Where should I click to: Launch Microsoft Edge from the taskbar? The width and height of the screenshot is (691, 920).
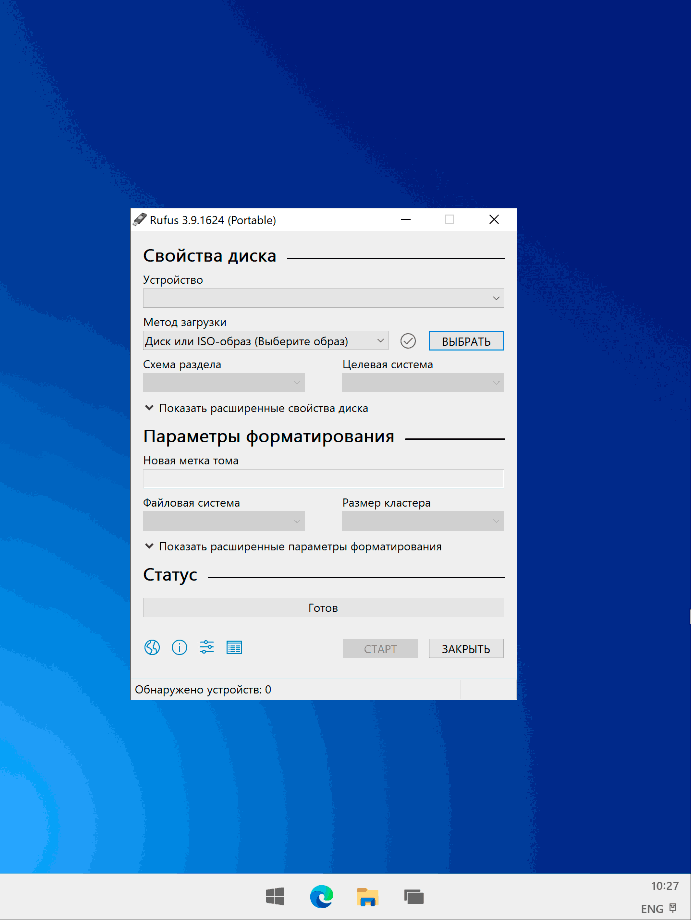click(321, 897)
